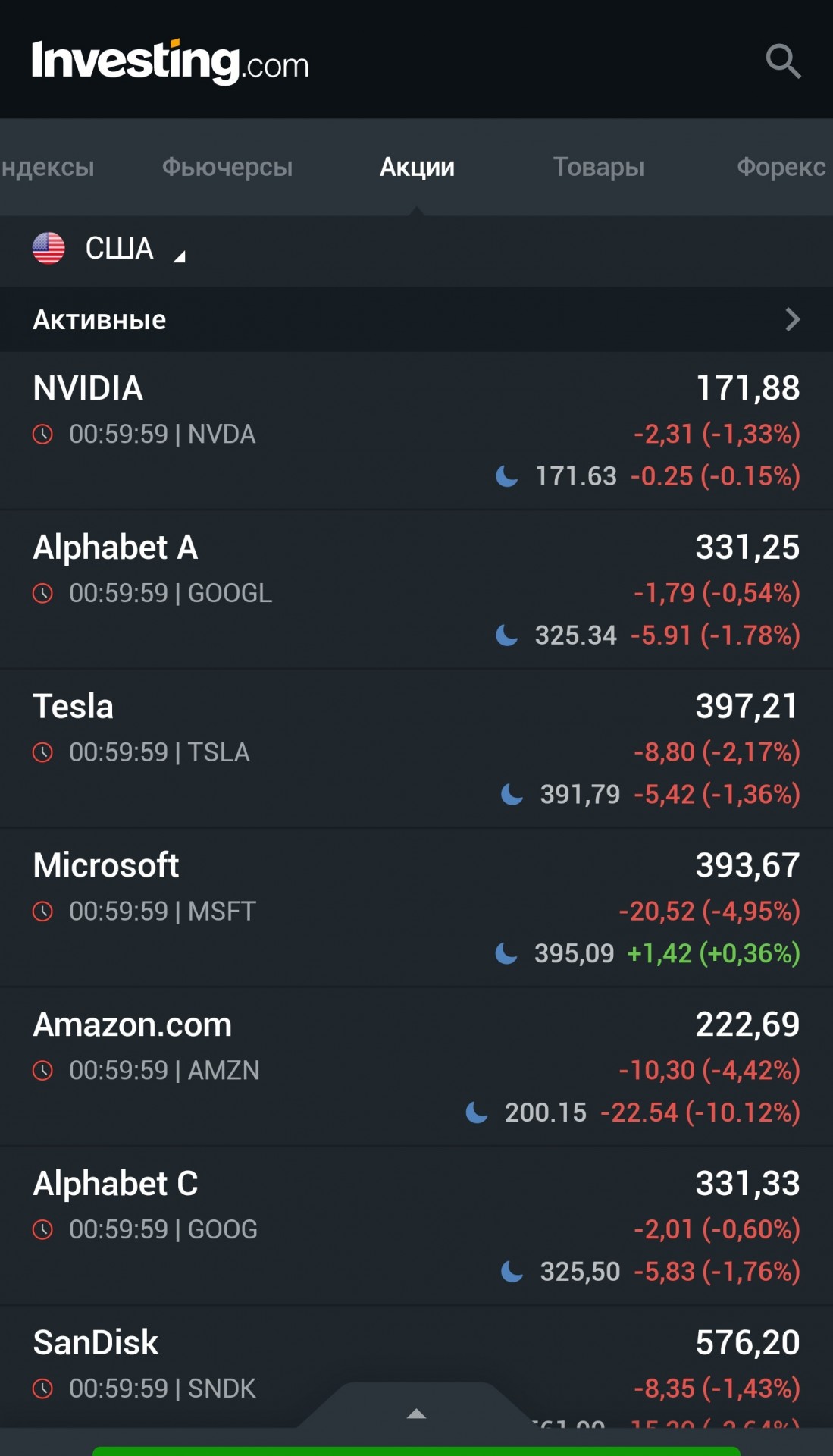Open the Tesla stock name
This screenshot has height=1456, width=833.
74,706
